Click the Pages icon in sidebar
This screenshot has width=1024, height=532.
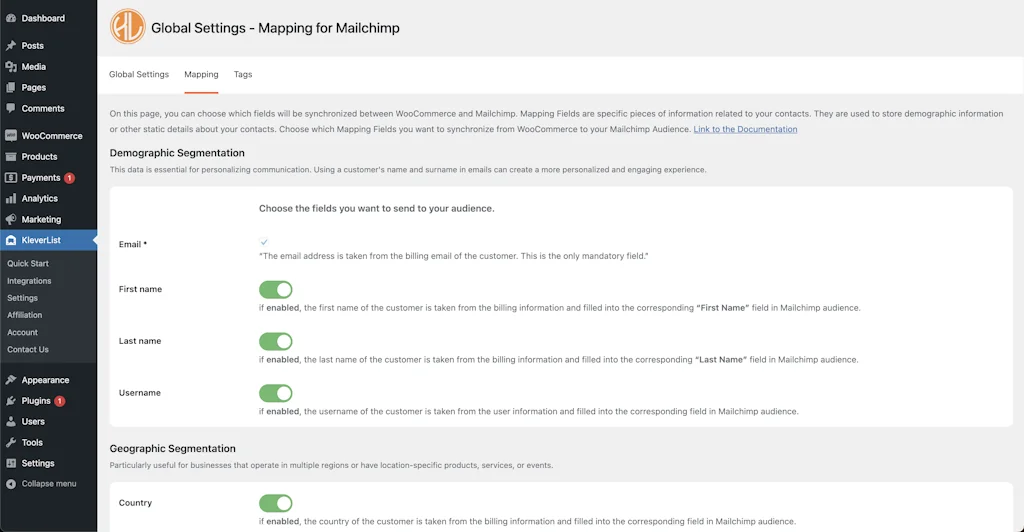coord(11,87)
